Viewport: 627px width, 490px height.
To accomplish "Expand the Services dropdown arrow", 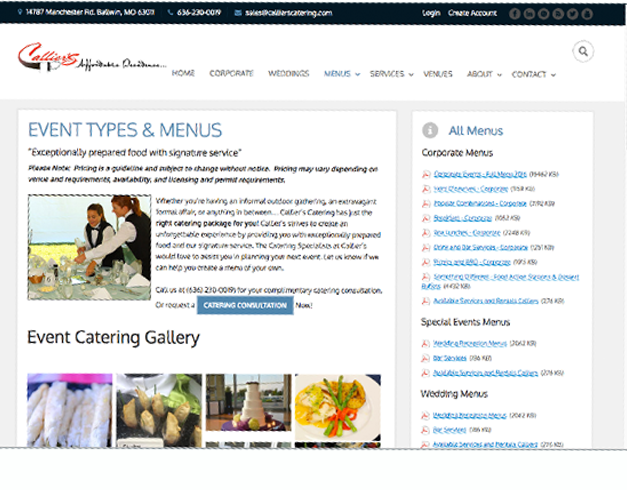I will [411, 74].
